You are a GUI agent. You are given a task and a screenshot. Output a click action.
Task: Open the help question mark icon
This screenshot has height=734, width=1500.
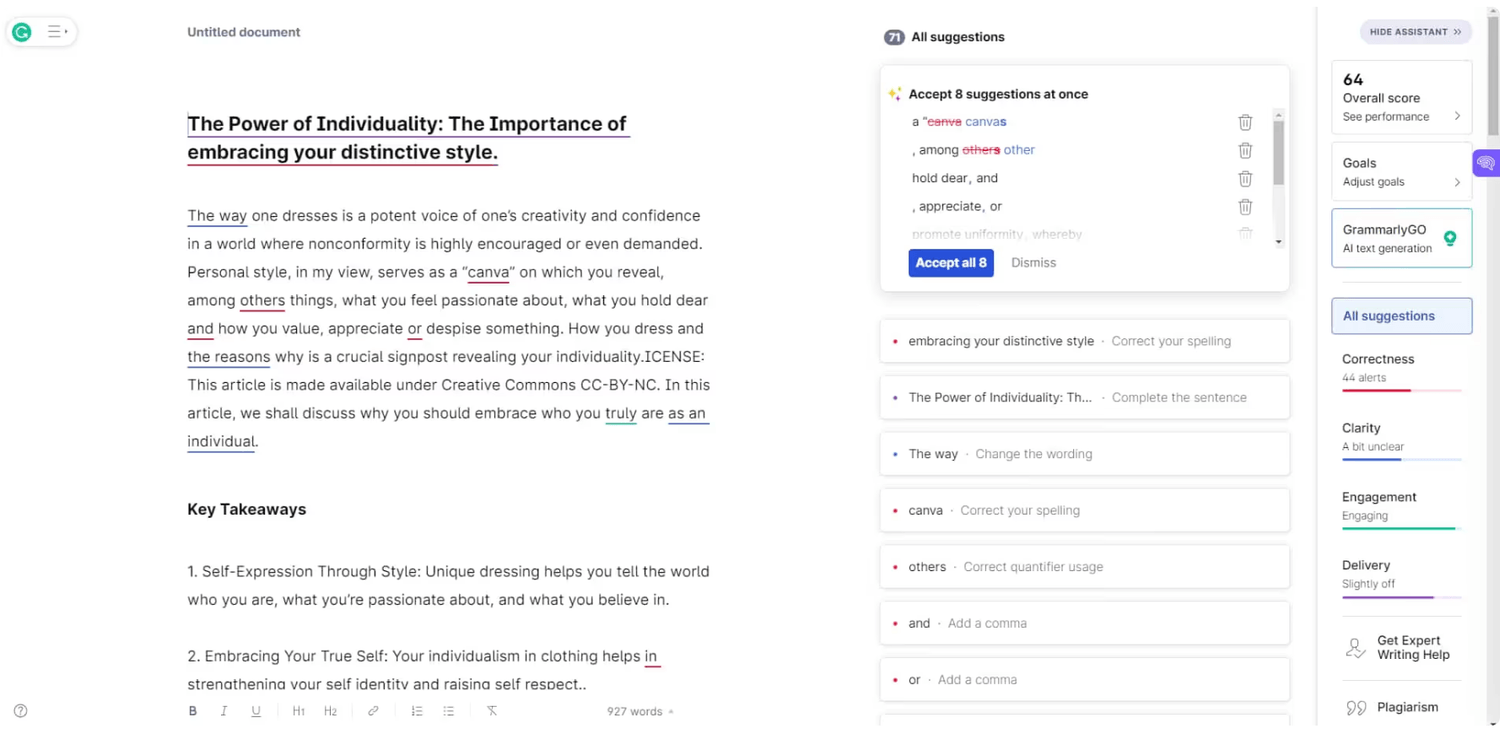click(x=21, y=711)
